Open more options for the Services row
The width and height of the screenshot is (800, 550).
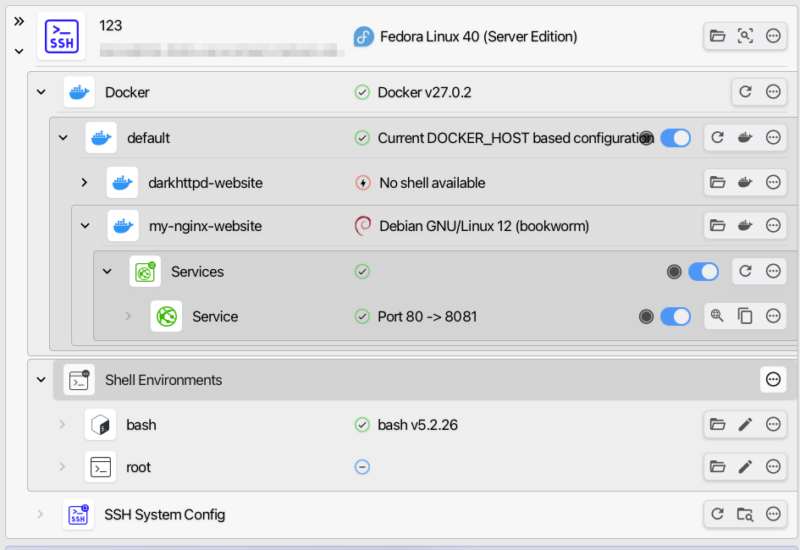pyautogui.click(x=773, y=271)
